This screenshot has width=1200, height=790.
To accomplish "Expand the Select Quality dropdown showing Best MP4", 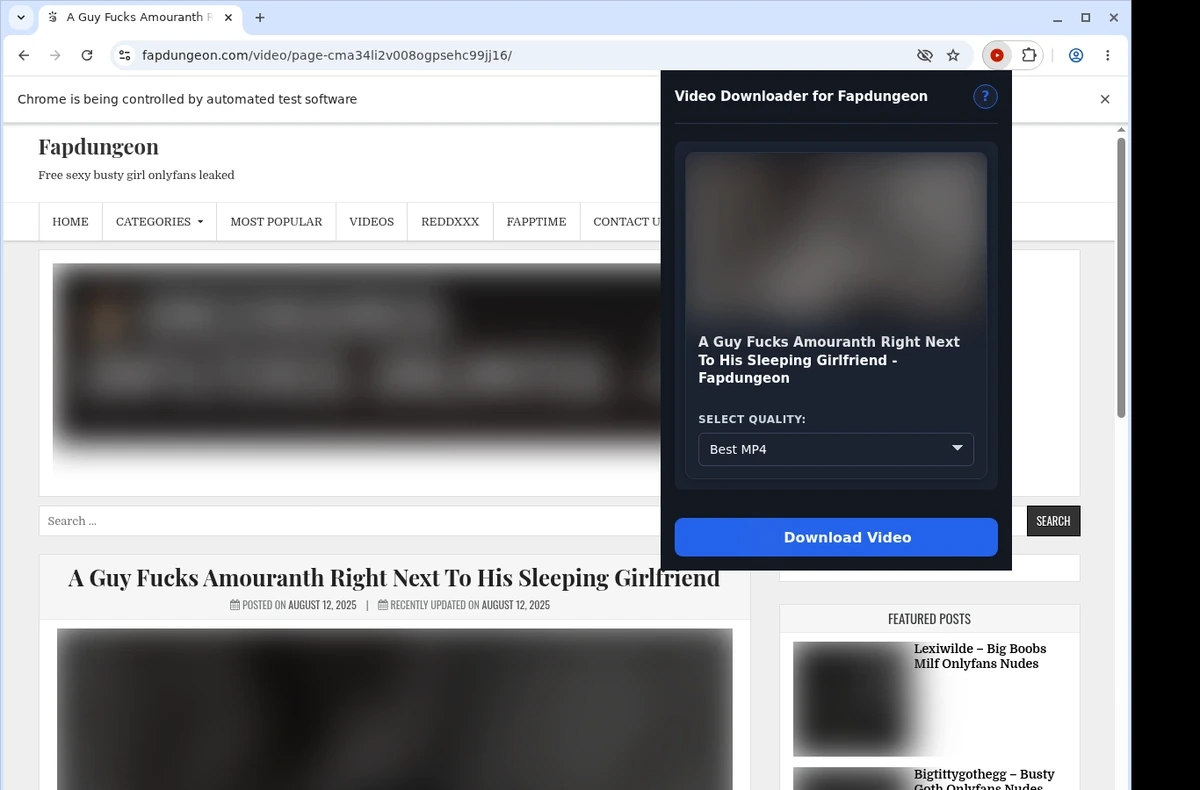I will pos(836,449).
